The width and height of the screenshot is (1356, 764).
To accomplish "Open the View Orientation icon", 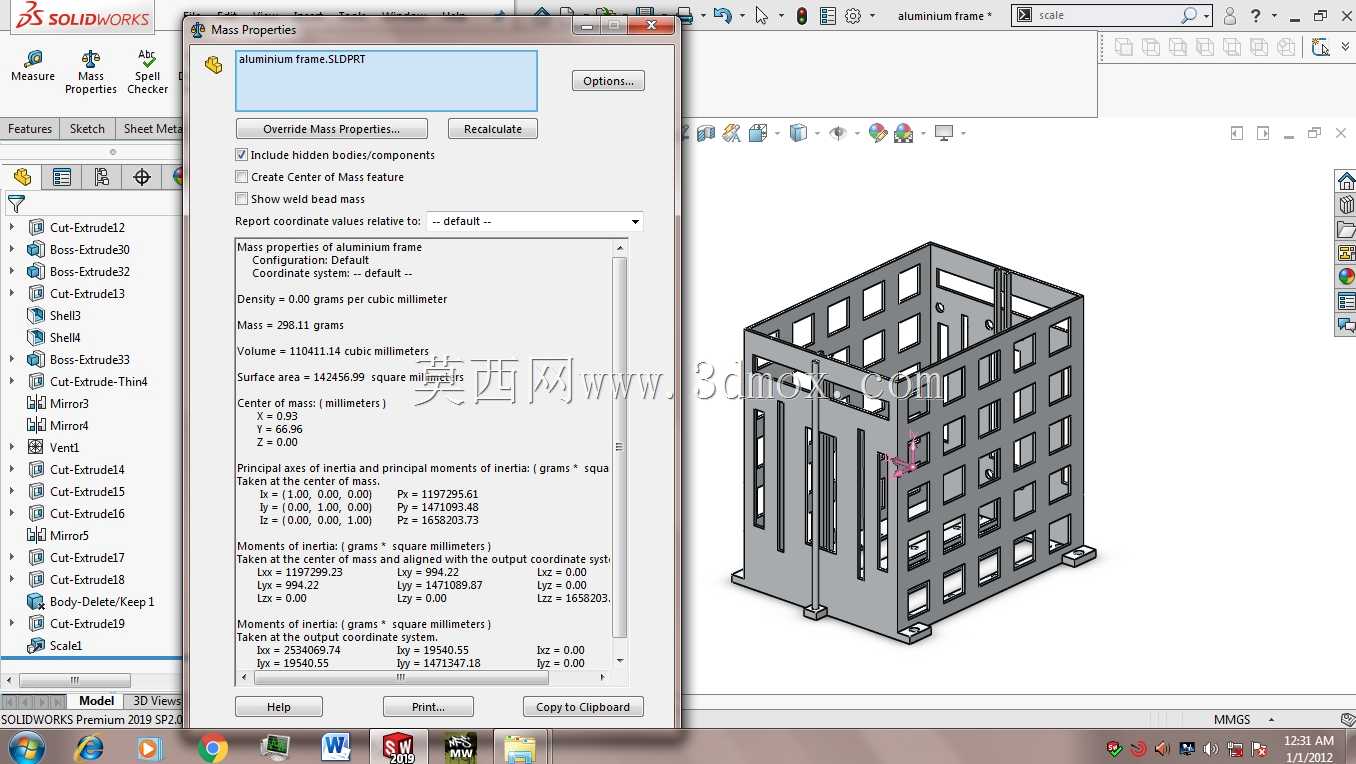I will (x=757, y=133).
